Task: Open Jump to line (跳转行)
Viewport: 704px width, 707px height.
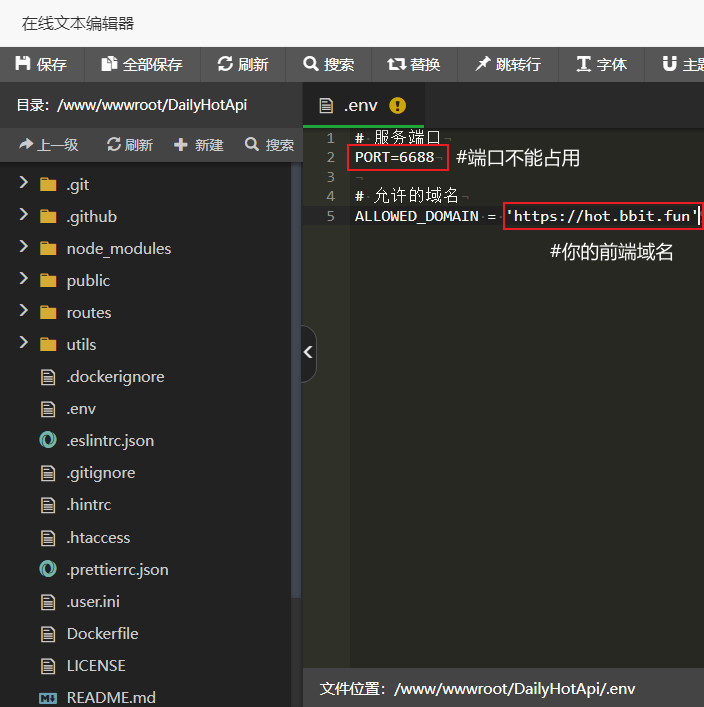Action: 508,64
